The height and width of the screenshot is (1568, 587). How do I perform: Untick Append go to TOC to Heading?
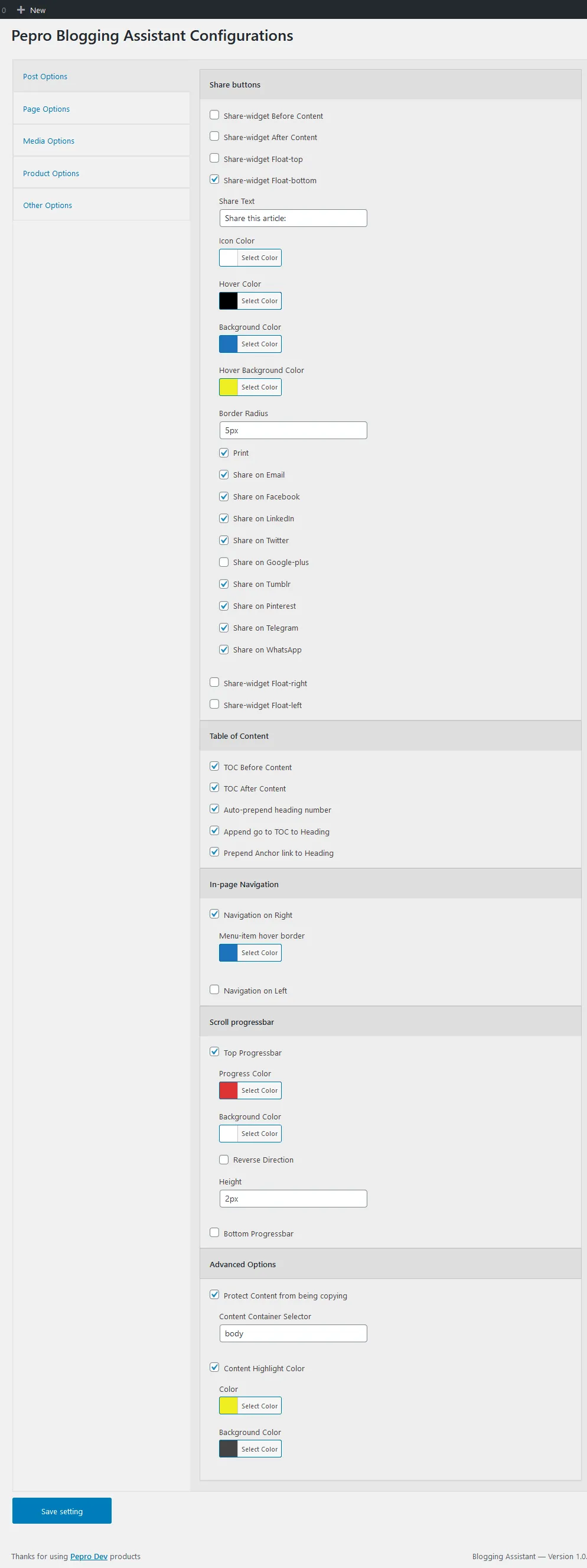click(x=214, y=831)
